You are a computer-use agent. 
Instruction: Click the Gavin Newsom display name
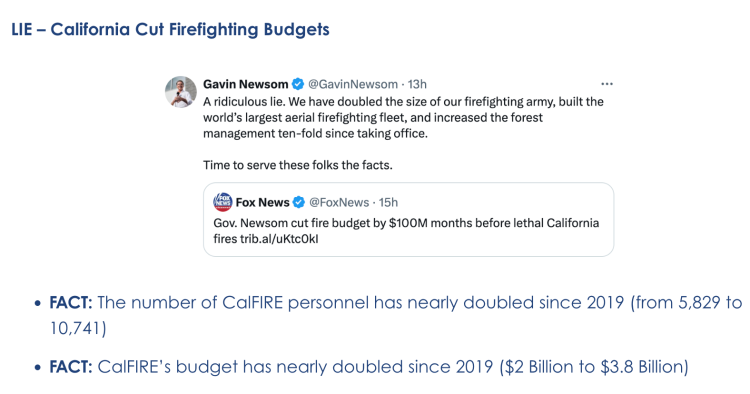245,84
